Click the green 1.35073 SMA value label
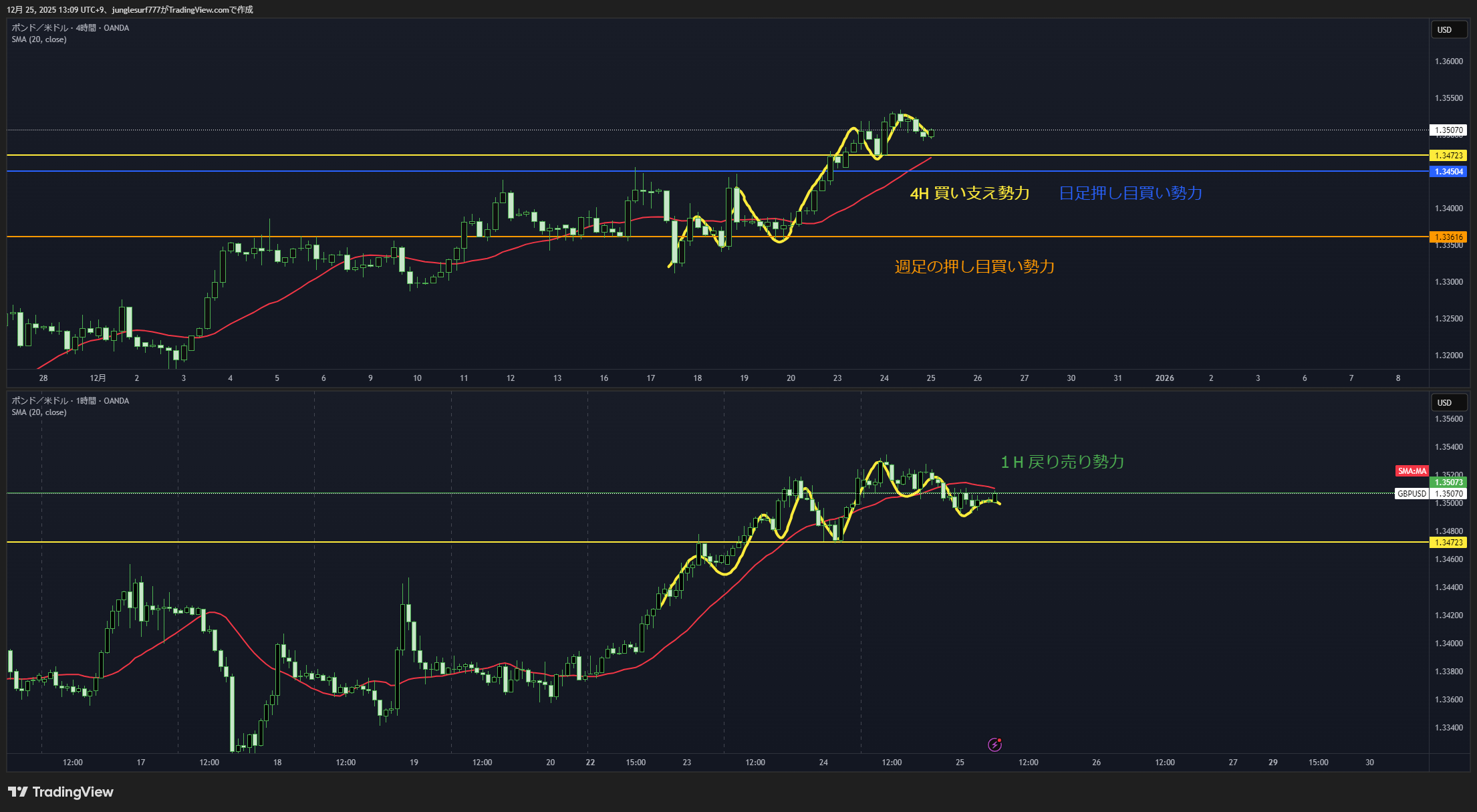The image size is (1477, 812). tap(1448, 483)
